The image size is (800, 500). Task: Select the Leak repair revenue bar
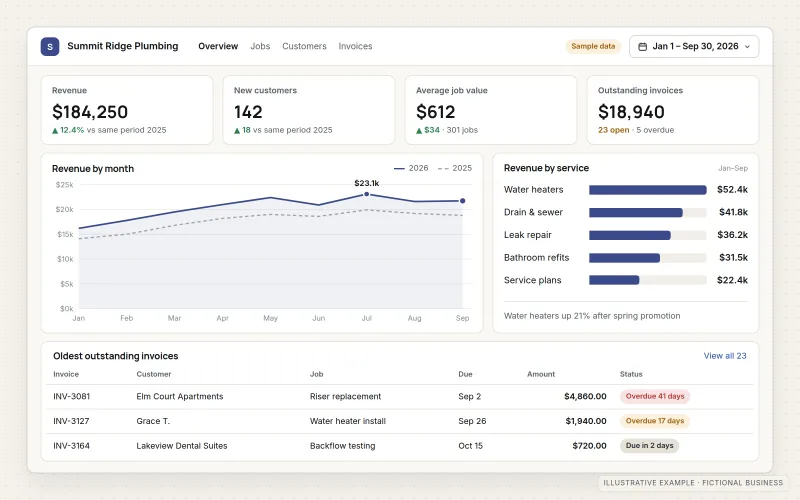tap(630, 235)
